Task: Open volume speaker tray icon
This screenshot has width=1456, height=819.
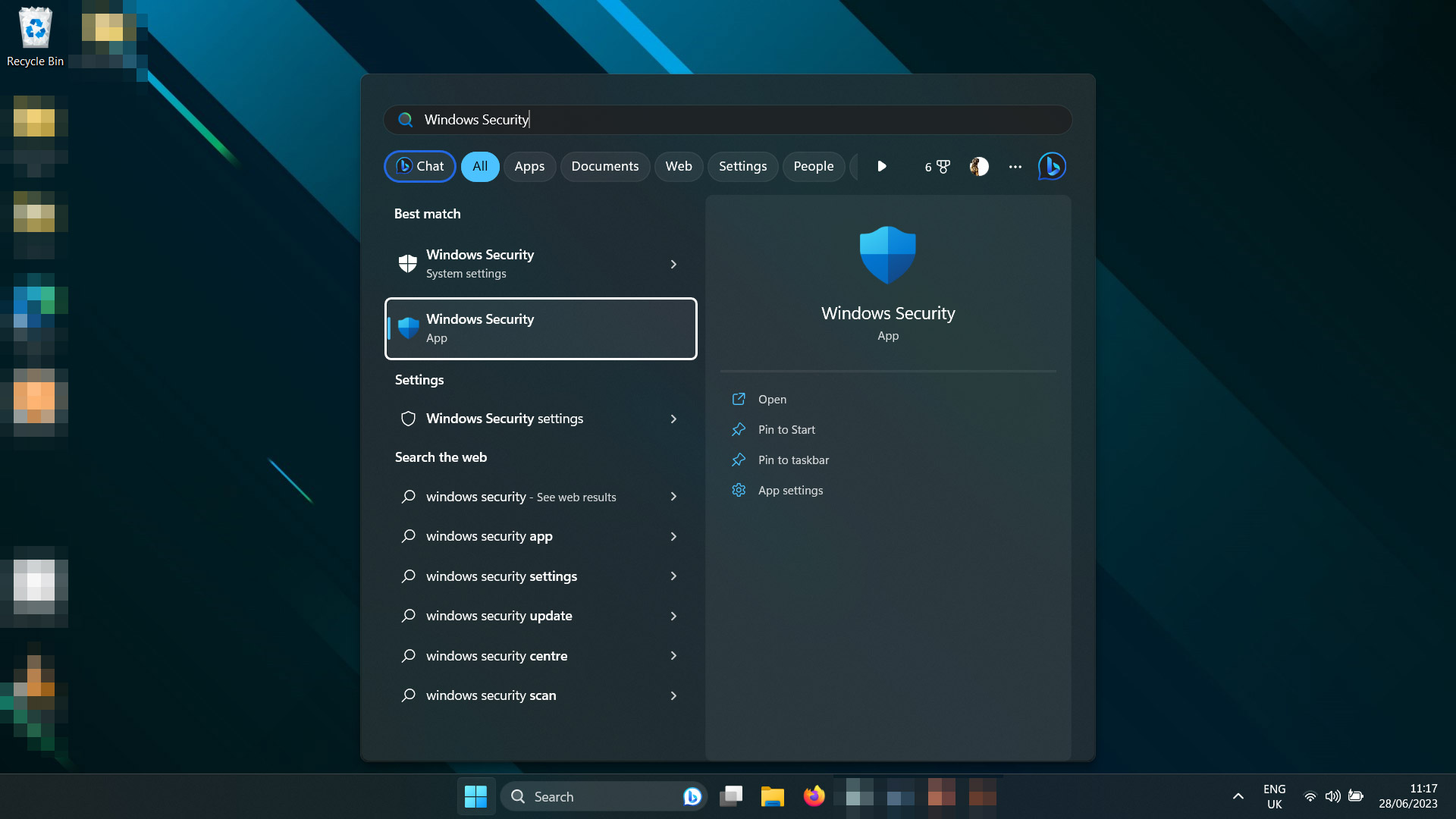Action: [1332, 796]
